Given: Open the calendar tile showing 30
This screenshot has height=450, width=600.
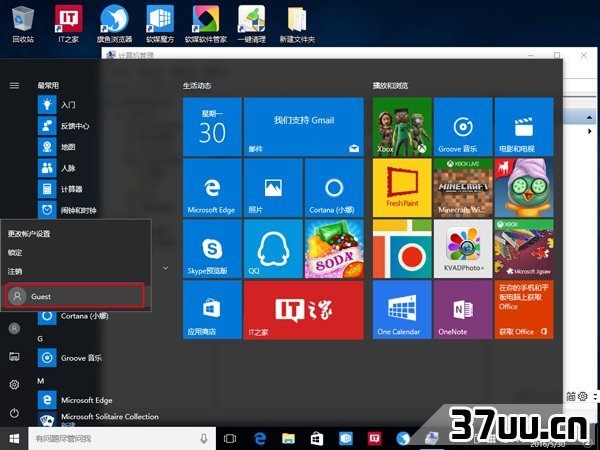Looking at the screenshot, I should [212, 127].
